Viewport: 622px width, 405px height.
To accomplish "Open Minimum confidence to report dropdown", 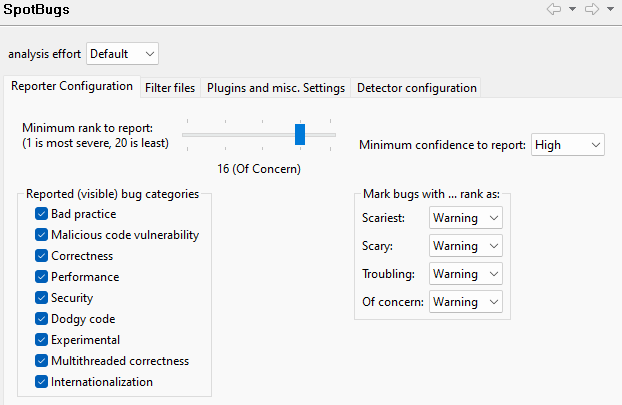I will pos(568,145).
